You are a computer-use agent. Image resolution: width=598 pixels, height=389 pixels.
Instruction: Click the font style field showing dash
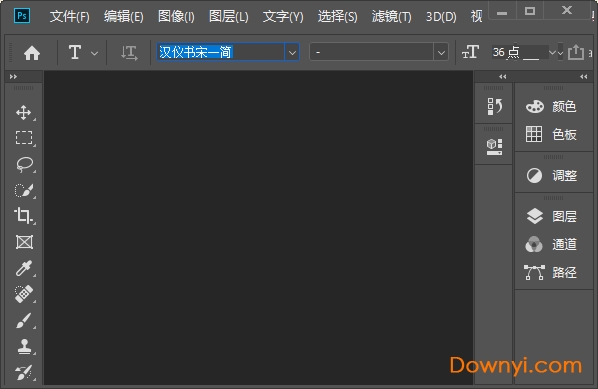click(372, 52)
